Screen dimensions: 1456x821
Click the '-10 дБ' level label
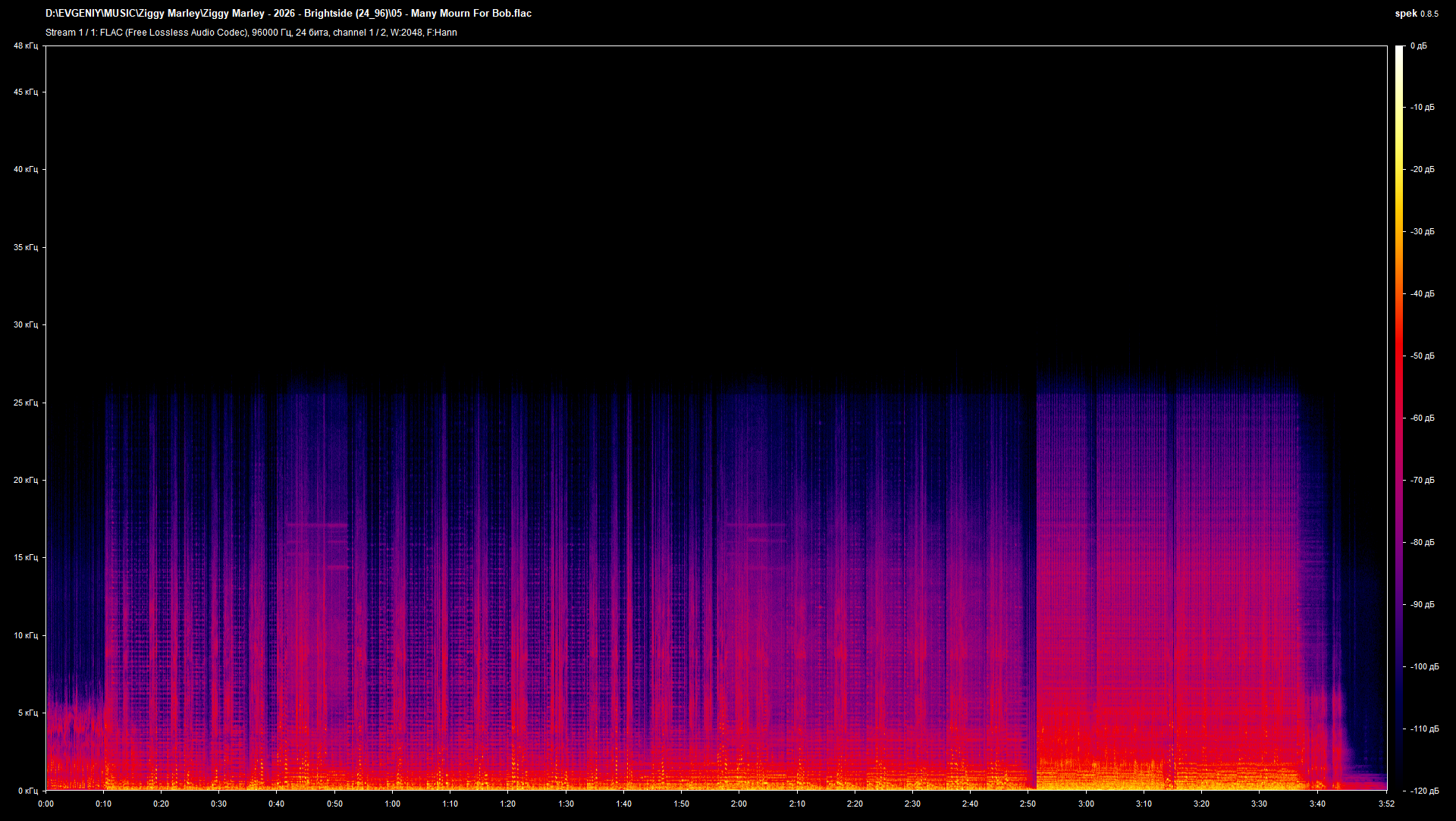(x=1423, y=108)
